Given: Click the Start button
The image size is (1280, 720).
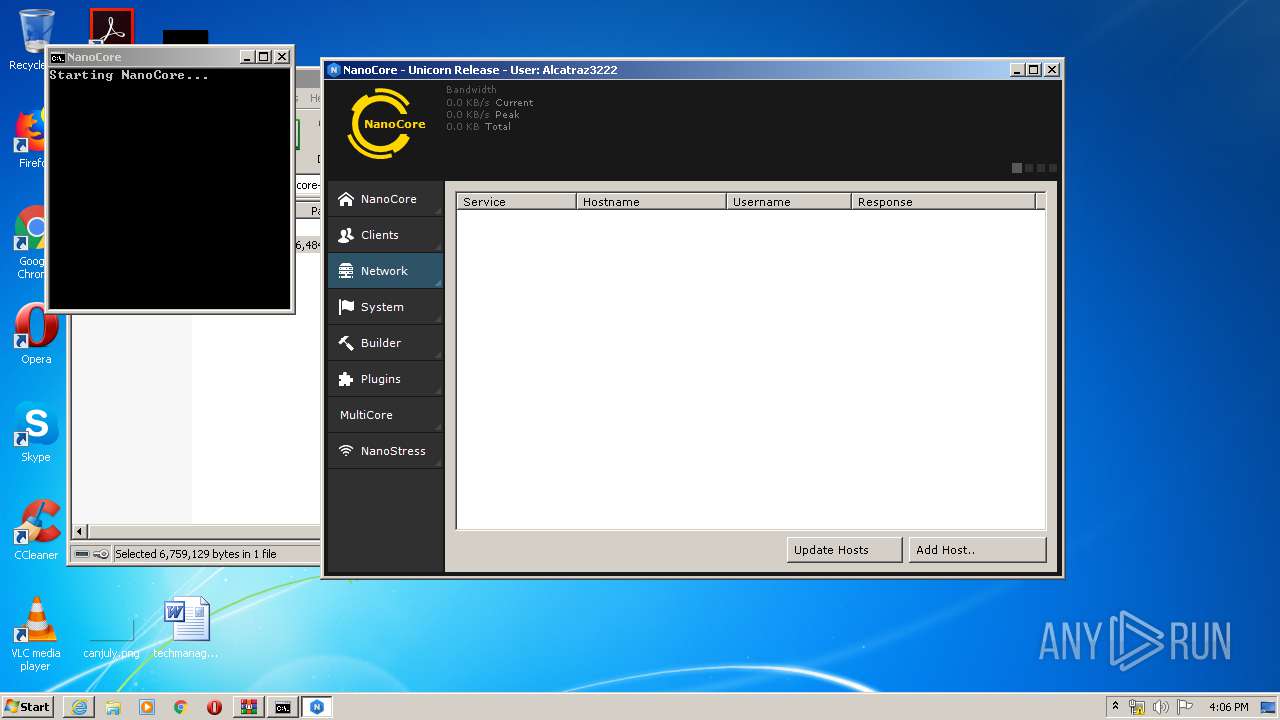Looking at the screenshot, I should 27,706.
